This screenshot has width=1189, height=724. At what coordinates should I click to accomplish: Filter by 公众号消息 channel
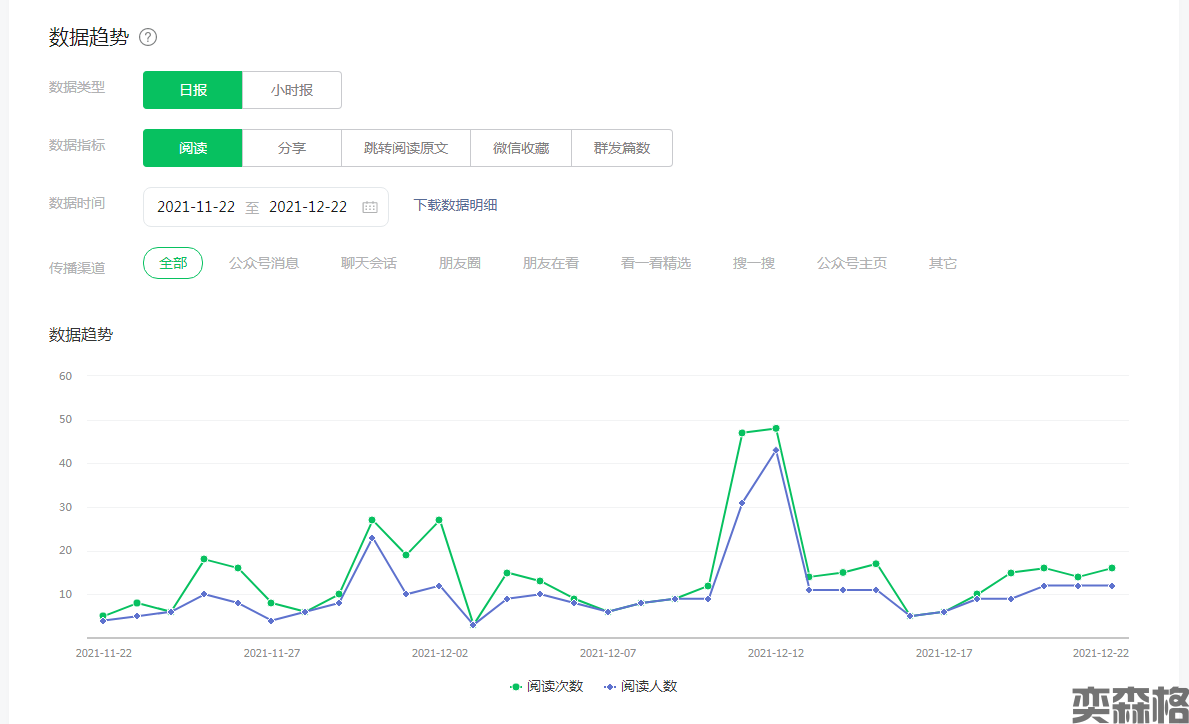(264, 263)
